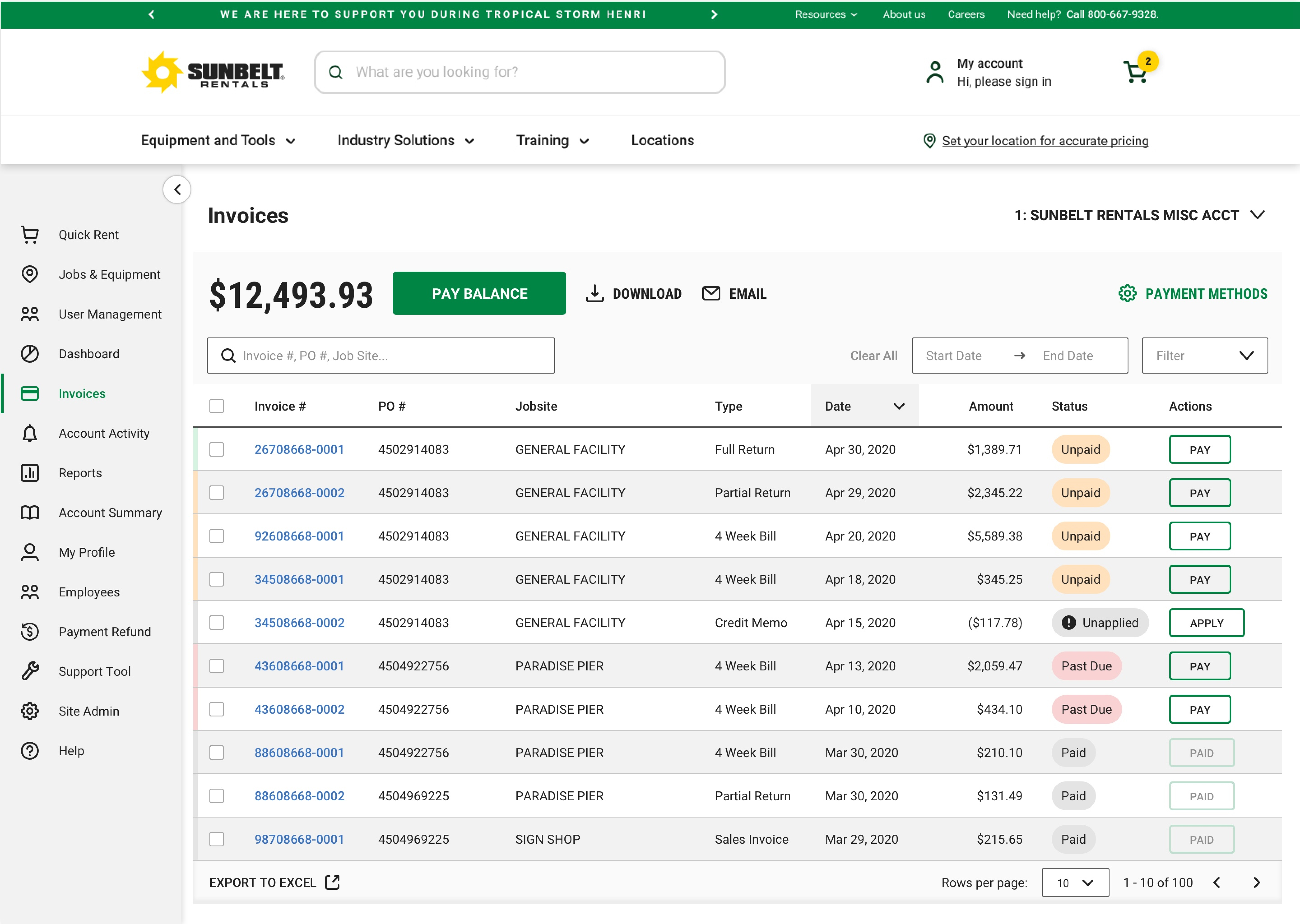Open the Filter dropdown
The image size is (1300, 924).
pos(1205,356)
